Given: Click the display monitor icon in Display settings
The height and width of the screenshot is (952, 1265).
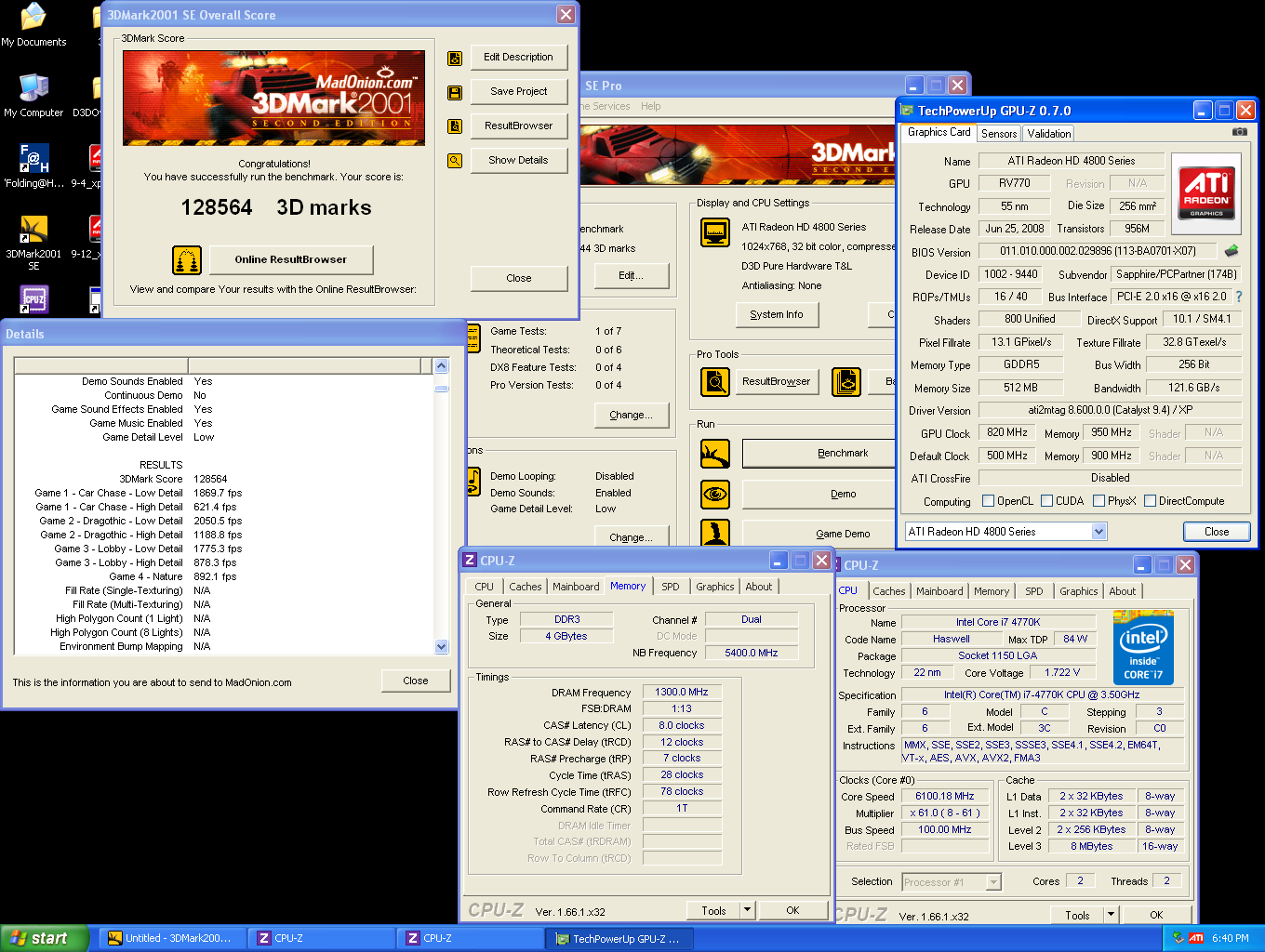Looking at the screenshot, I should [715, 232].
